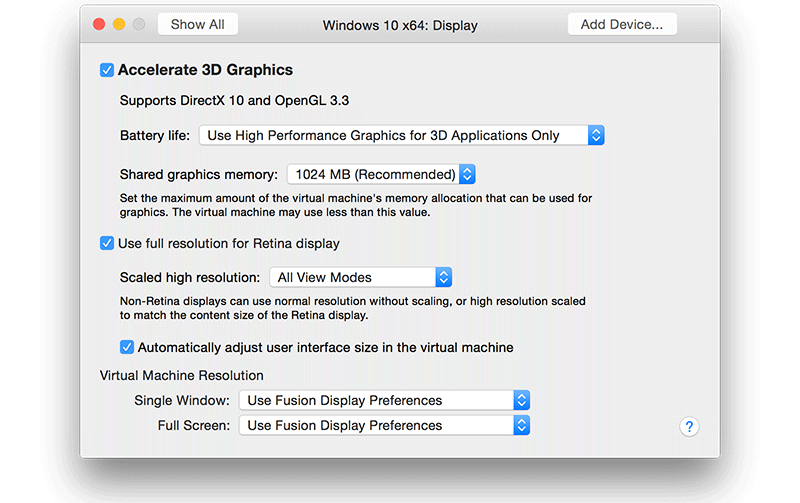
Task: Open the Battery life dropdown
Action: [x=402, y=135]
